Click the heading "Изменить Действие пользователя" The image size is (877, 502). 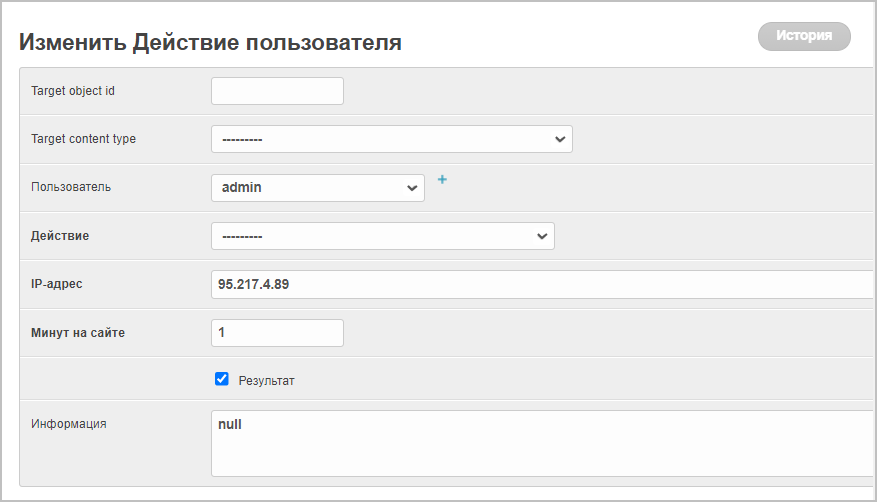click(x=210, y=42)
